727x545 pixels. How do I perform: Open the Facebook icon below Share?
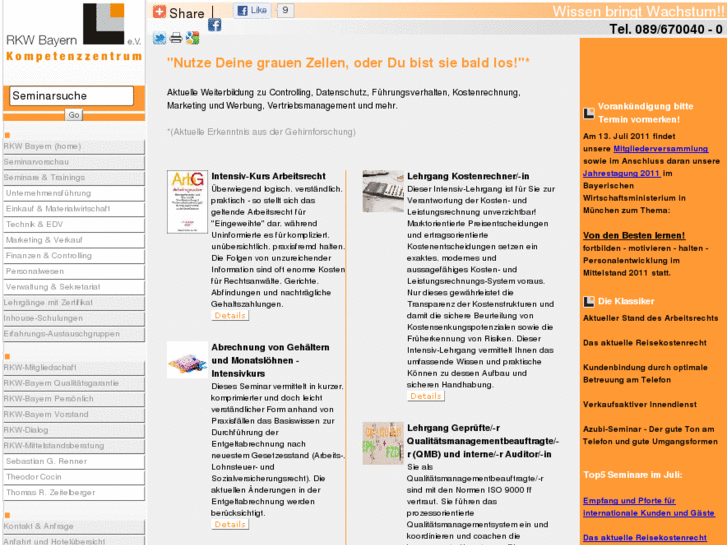pyautogui.click(x=214, y=25)
